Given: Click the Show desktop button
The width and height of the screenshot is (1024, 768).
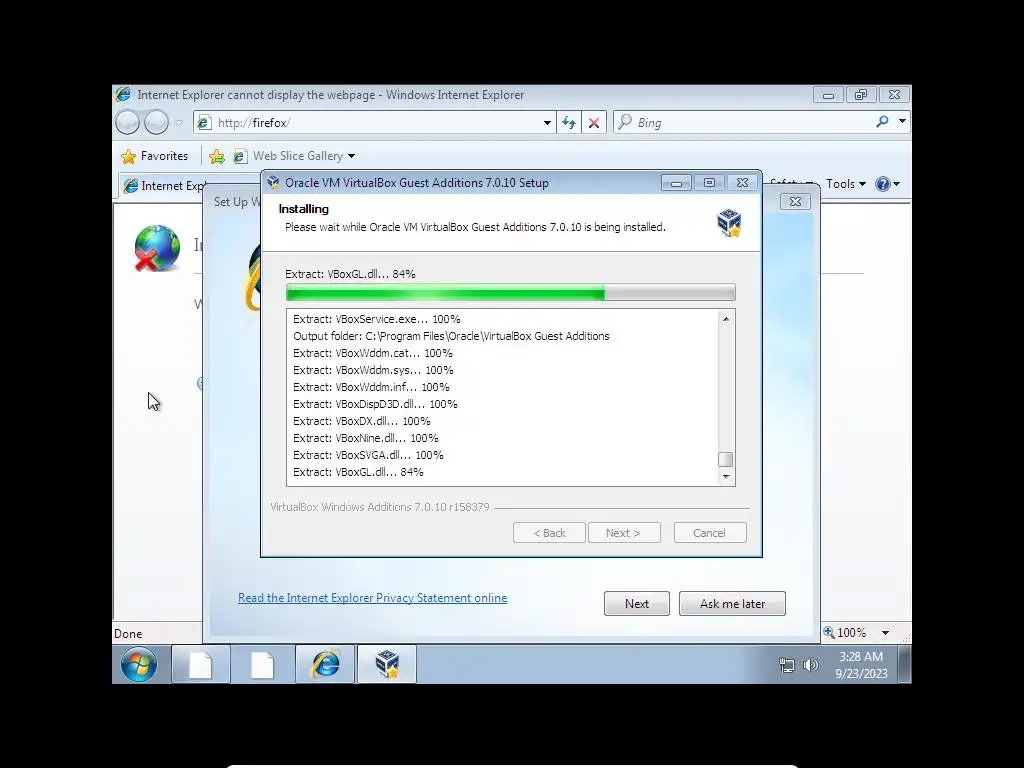Looking at the screenshot, I should coord(904,665).
